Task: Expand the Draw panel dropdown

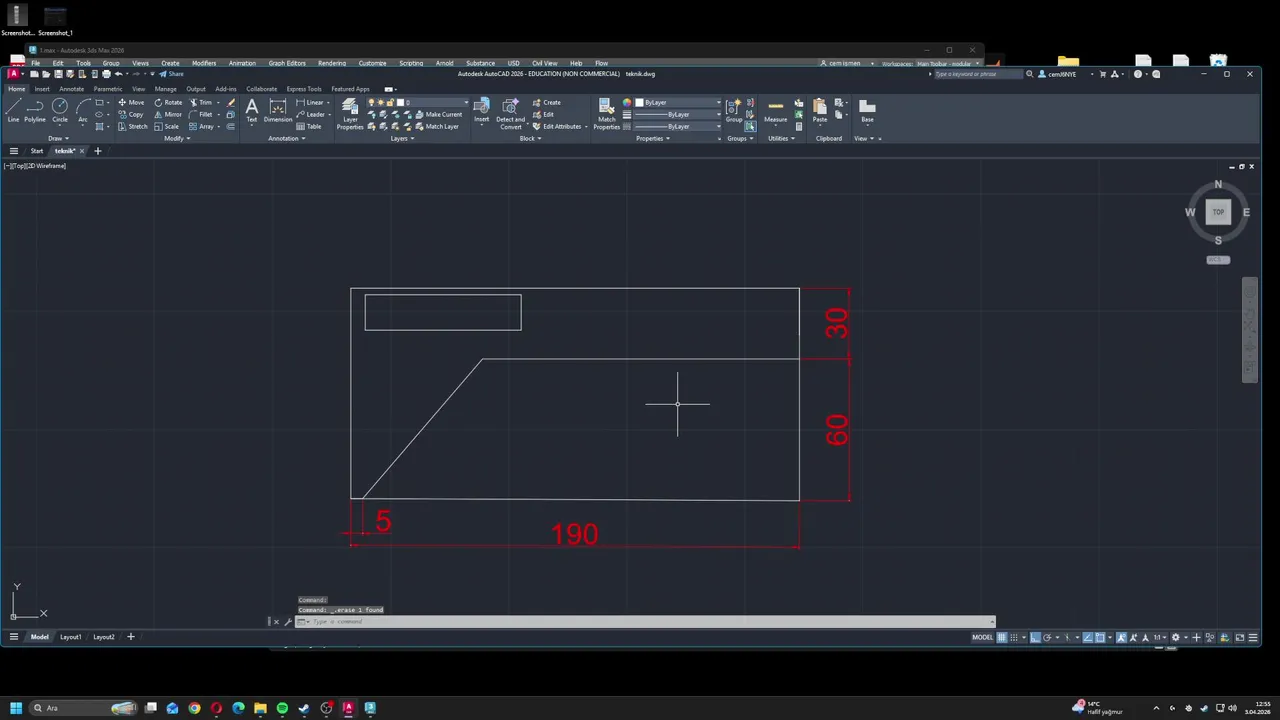Action: (x=57, y=139)
